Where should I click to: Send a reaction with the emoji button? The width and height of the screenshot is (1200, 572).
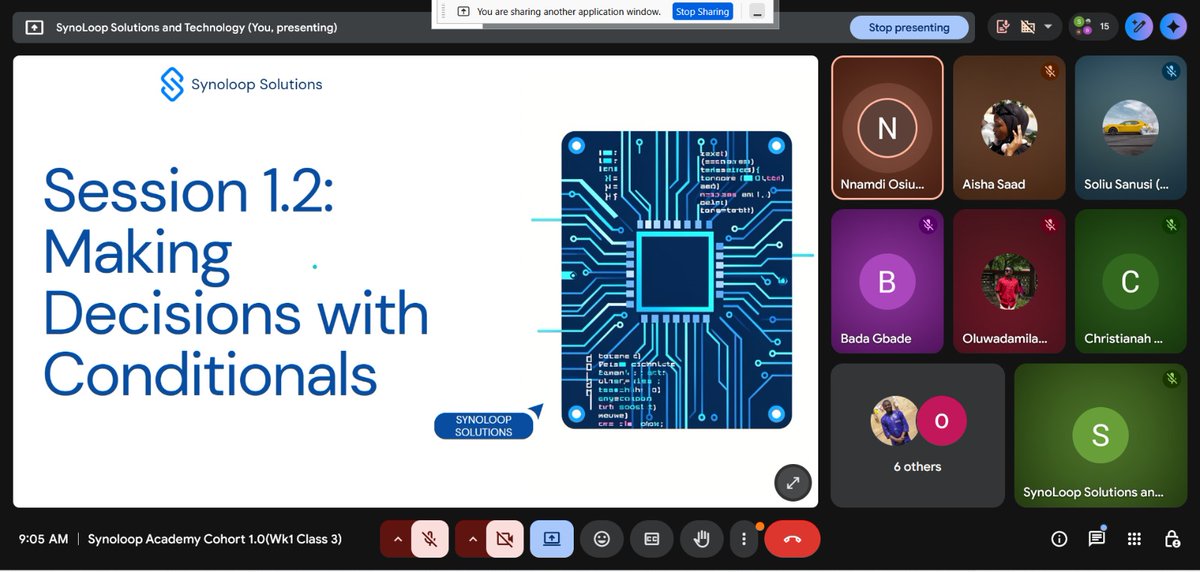pos(602,539)
